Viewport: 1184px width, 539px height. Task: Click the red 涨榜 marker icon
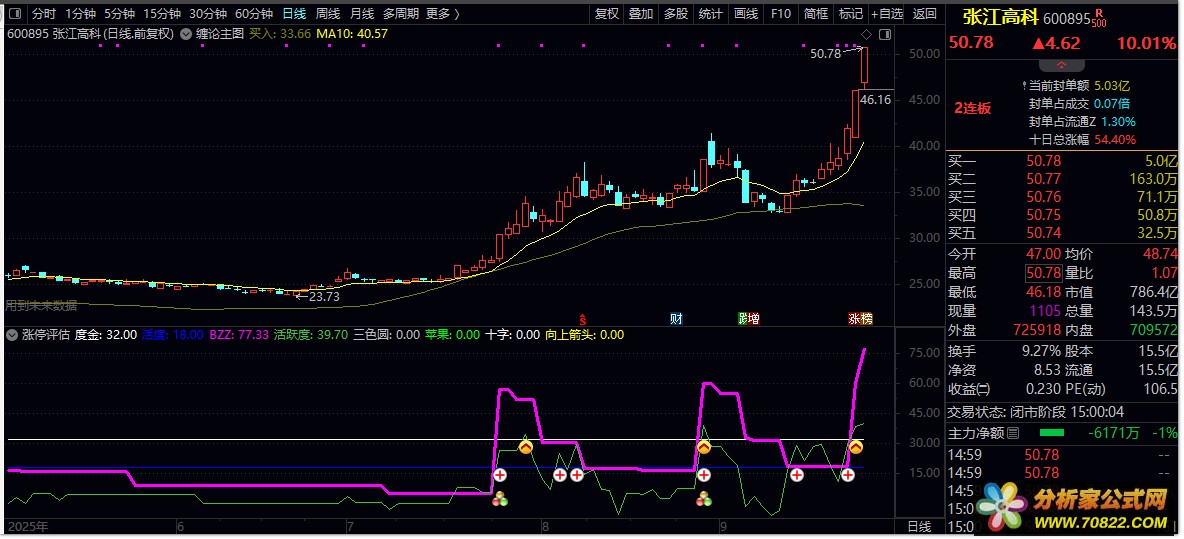(860, 319)
